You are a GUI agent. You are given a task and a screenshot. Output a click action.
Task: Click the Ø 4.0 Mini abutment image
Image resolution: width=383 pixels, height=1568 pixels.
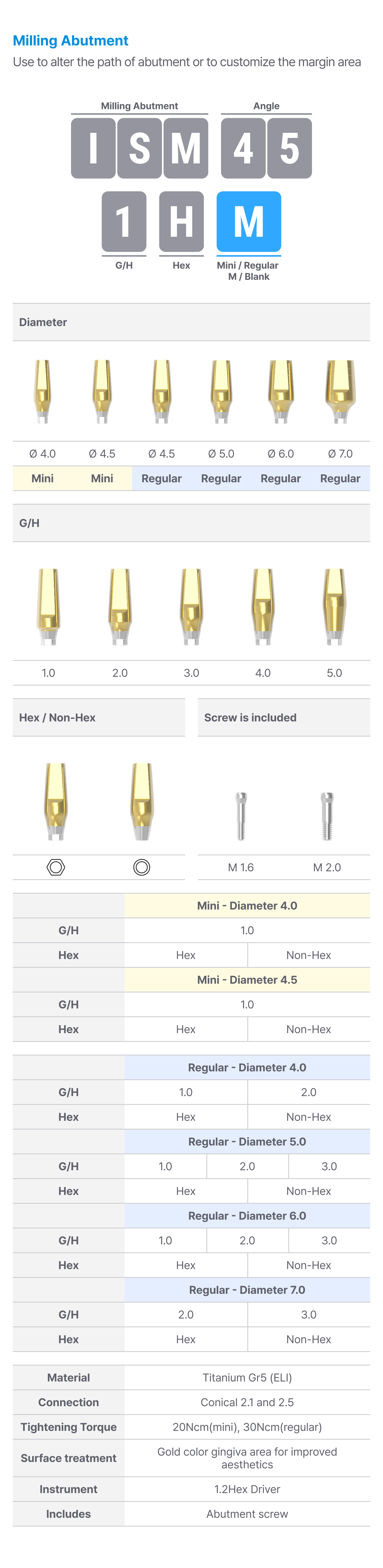pyautogui.click(x=43, y=391)
